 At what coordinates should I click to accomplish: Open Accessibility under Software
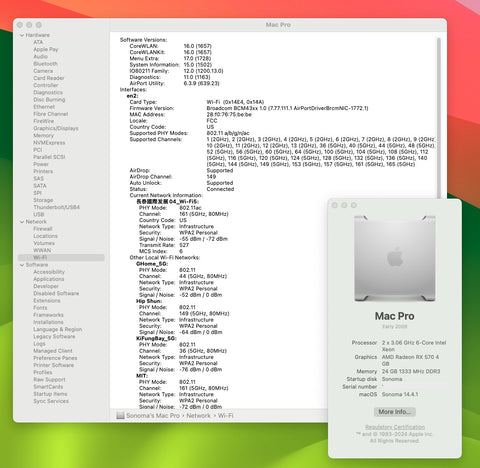(x=49, y=272)
